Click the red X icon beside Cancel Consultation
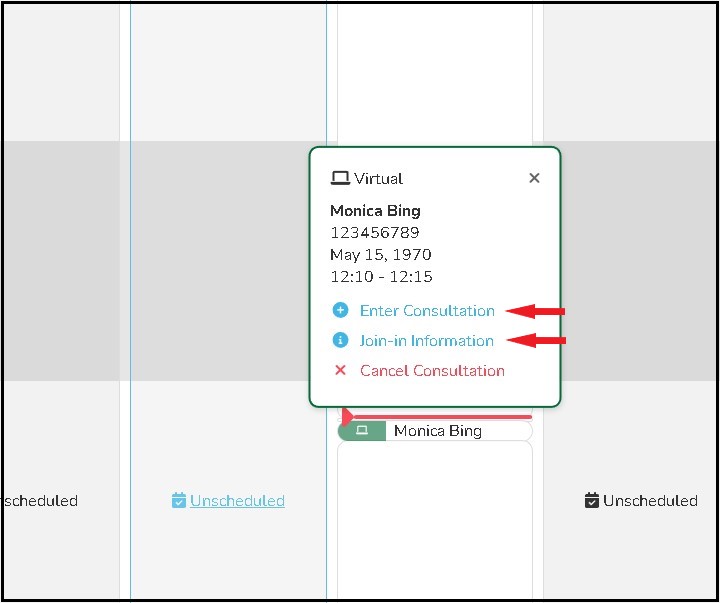 [x=340, y=370]
